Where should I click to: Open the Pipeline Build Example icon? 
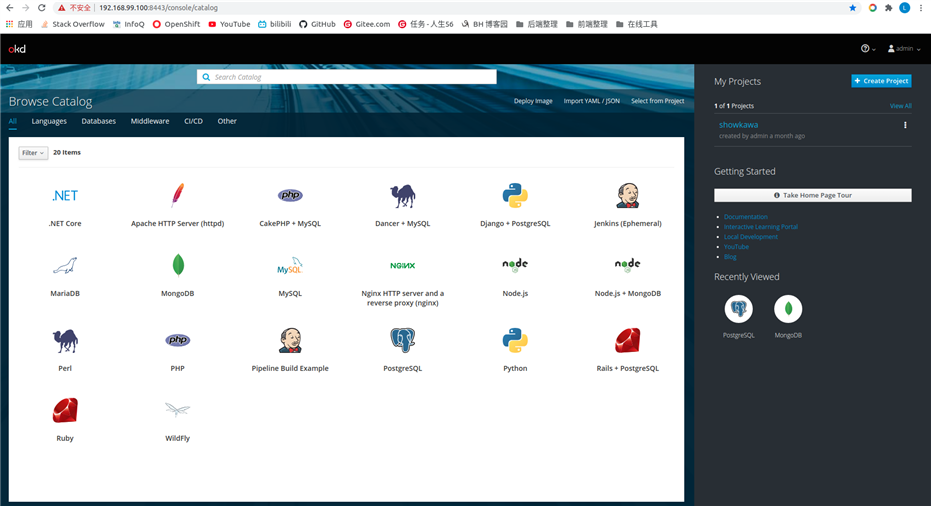[x=290, y=340]
